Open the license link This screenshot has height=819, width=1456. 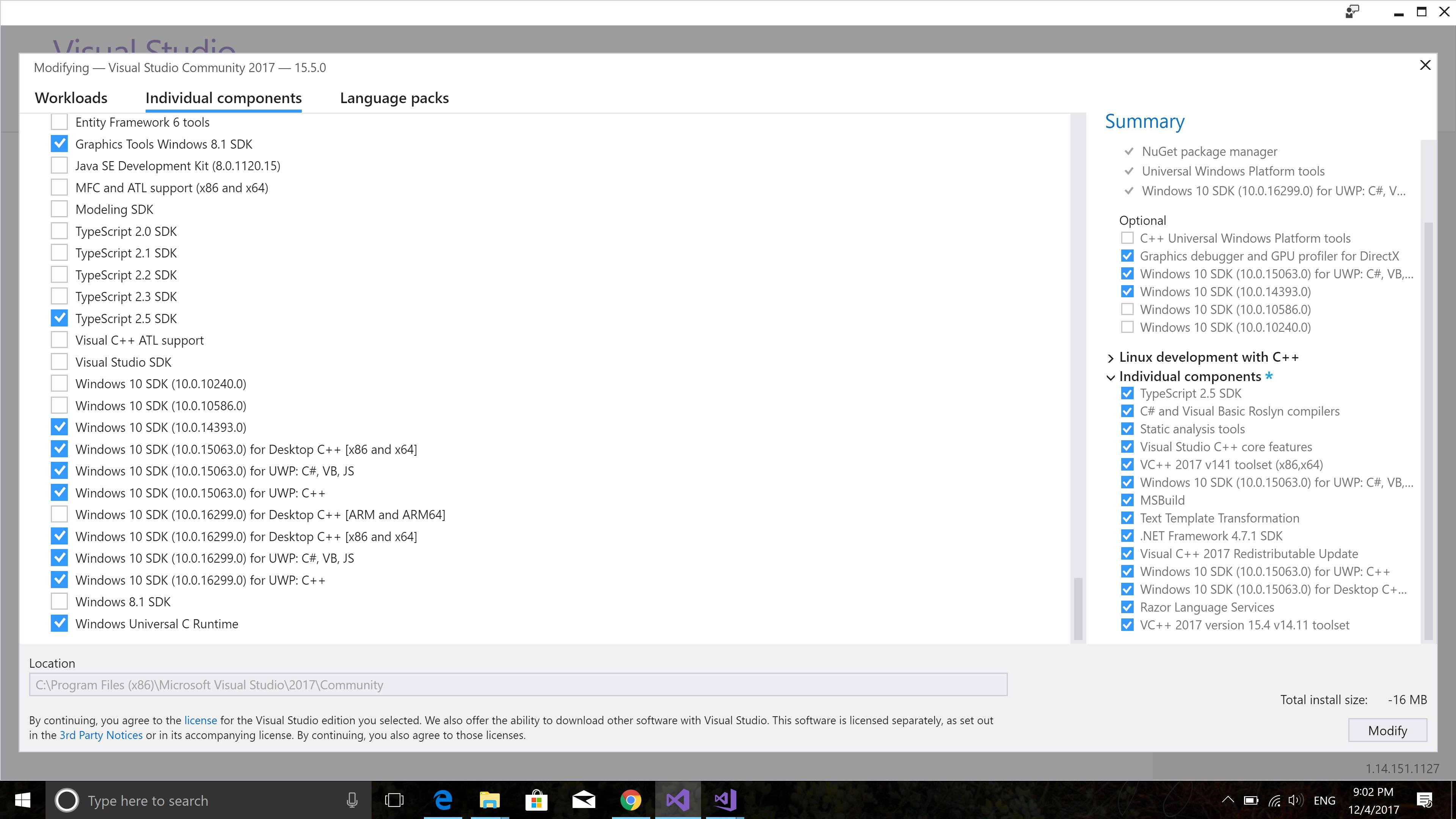[x=200, y=720]
